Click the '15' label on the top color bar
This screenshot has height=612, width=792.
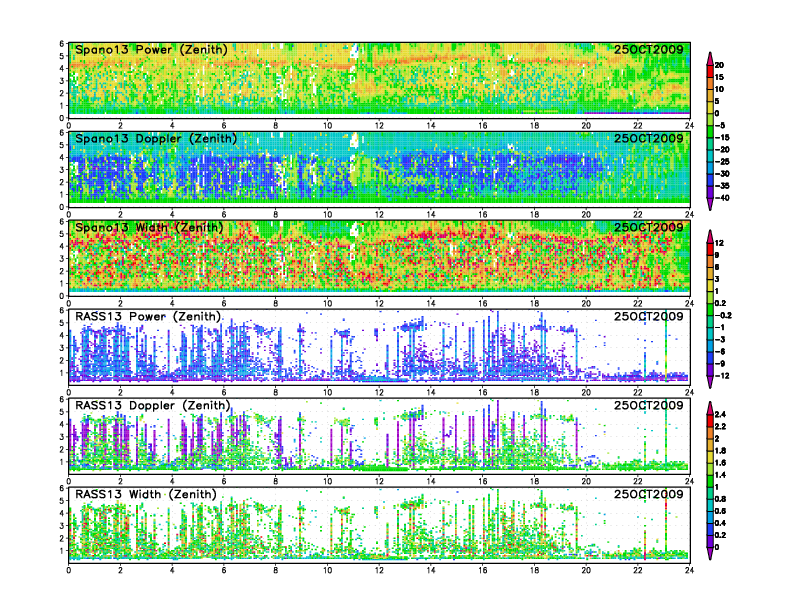719,77
